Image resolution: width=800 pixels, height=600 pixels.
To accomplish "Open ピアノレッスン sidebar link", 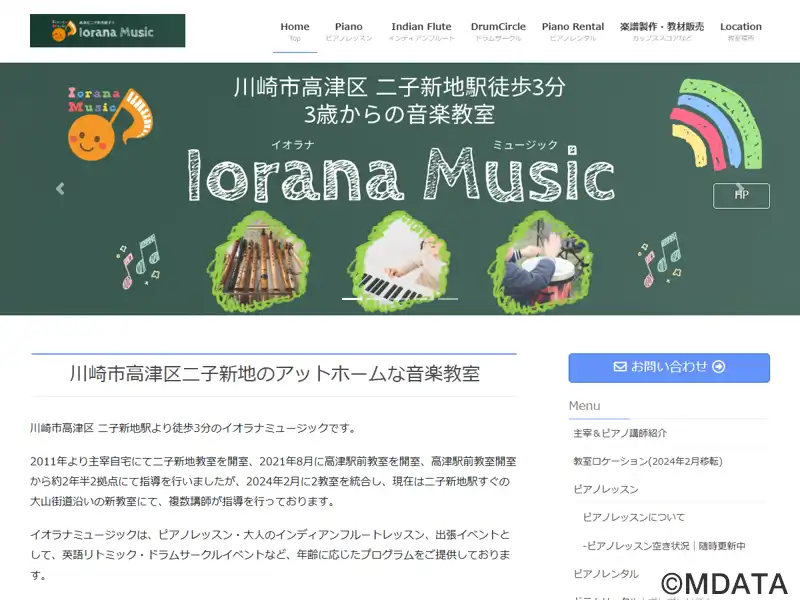I will click(606, 489).
